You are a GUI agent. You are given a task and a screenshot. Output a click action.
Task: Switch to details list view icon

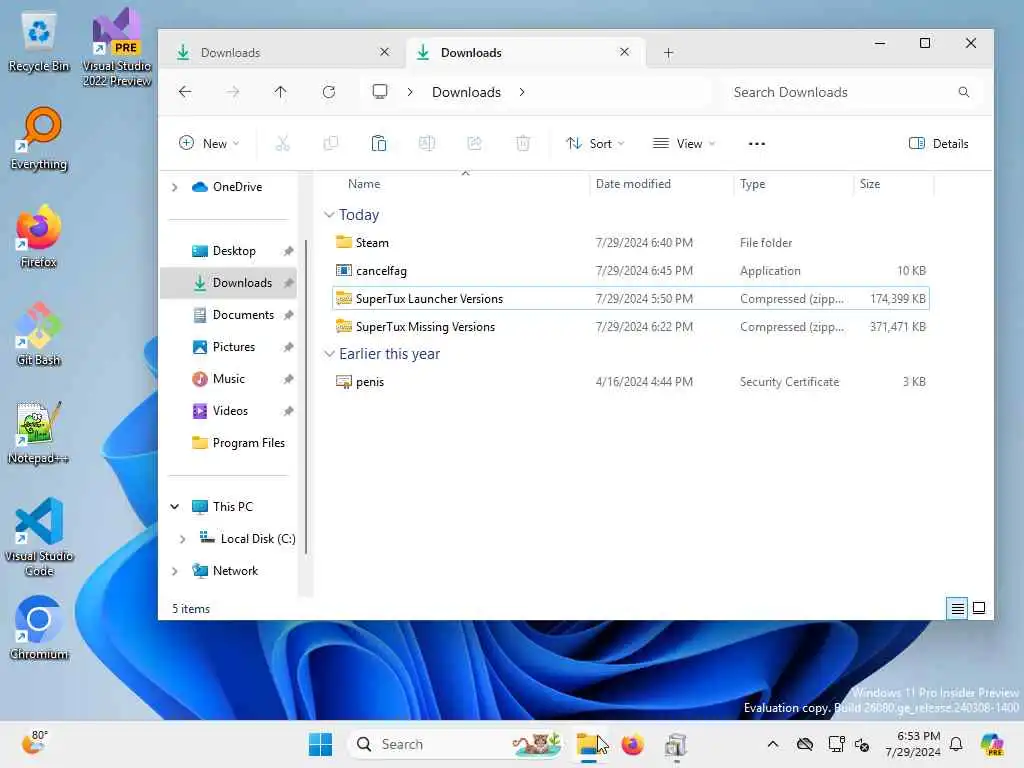(x=957, y=609)
